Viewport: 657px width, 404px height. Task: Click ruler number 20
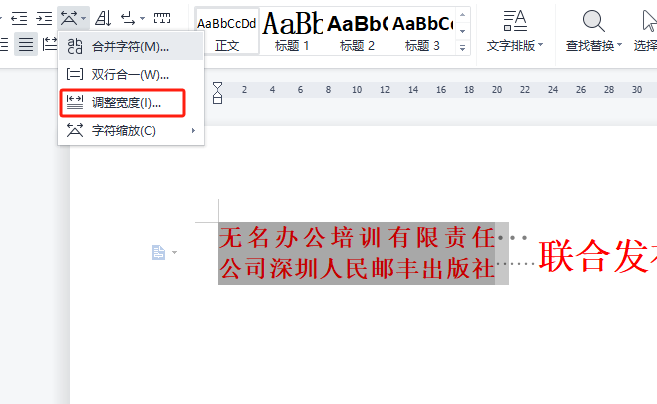(x=497, y=90)
